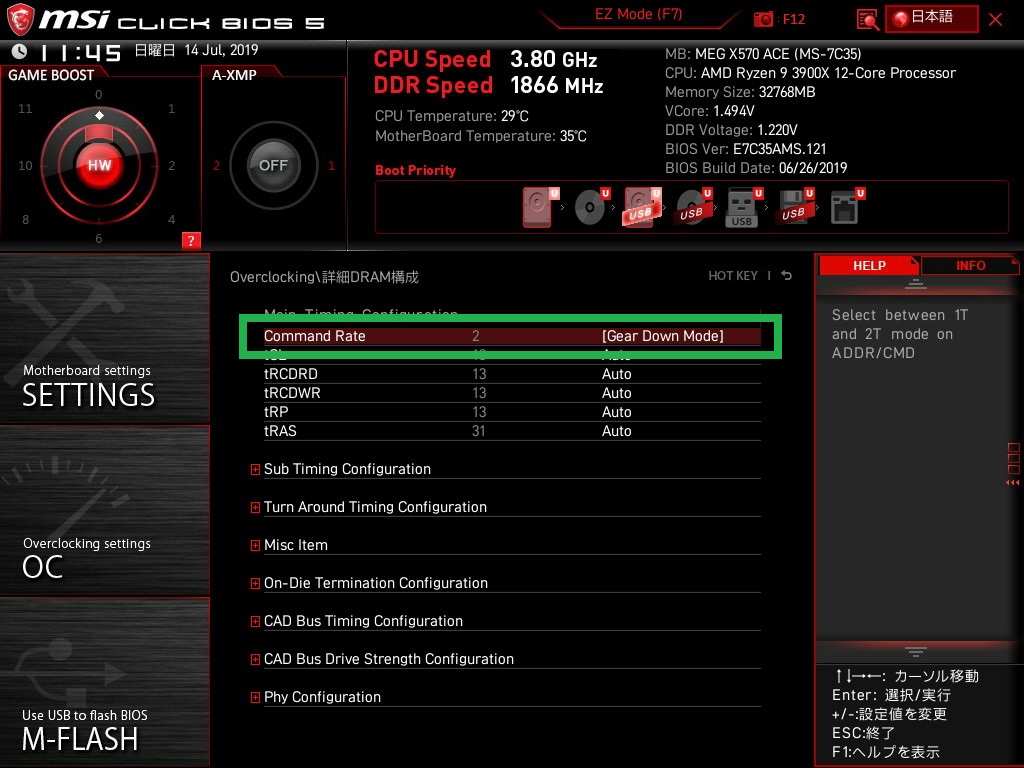Click the A-XMP panel title
Viewport: 1024px width, 768px height.
coord(234,75)
